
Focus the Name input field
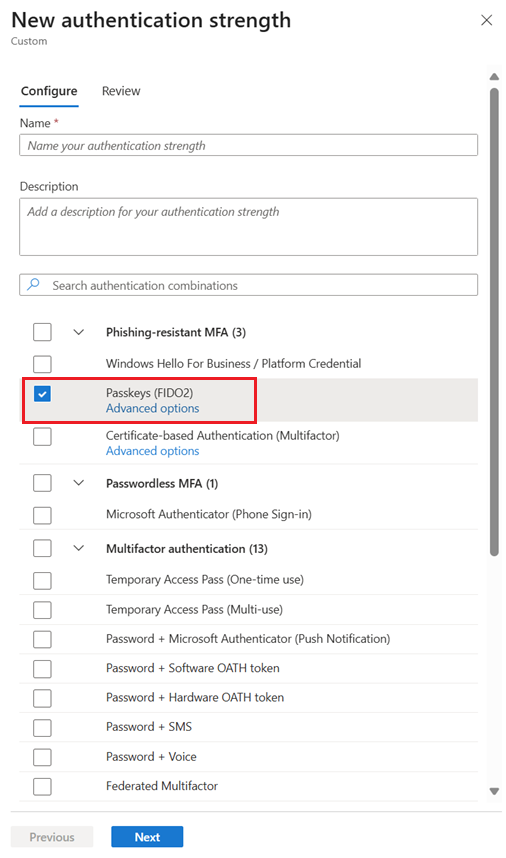(248, 146)
